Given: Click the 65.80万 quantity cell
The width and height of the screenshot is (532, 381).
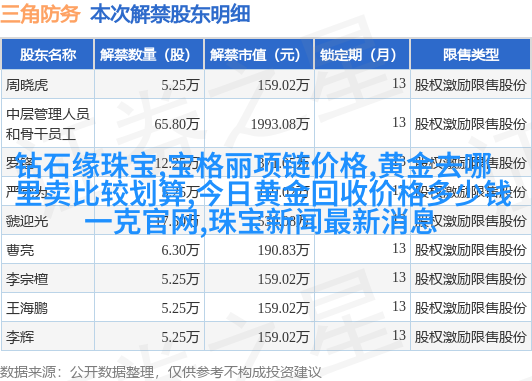Looking at the screenshot, I should coord(149,124).
